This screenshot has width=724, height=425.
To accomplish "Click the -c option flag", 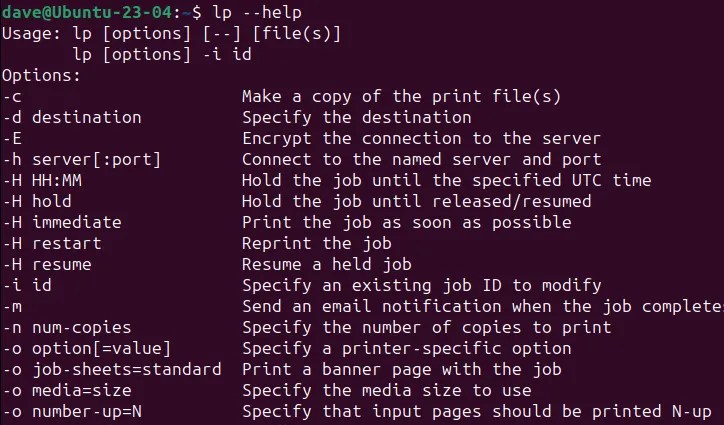I will click(12, 96).
